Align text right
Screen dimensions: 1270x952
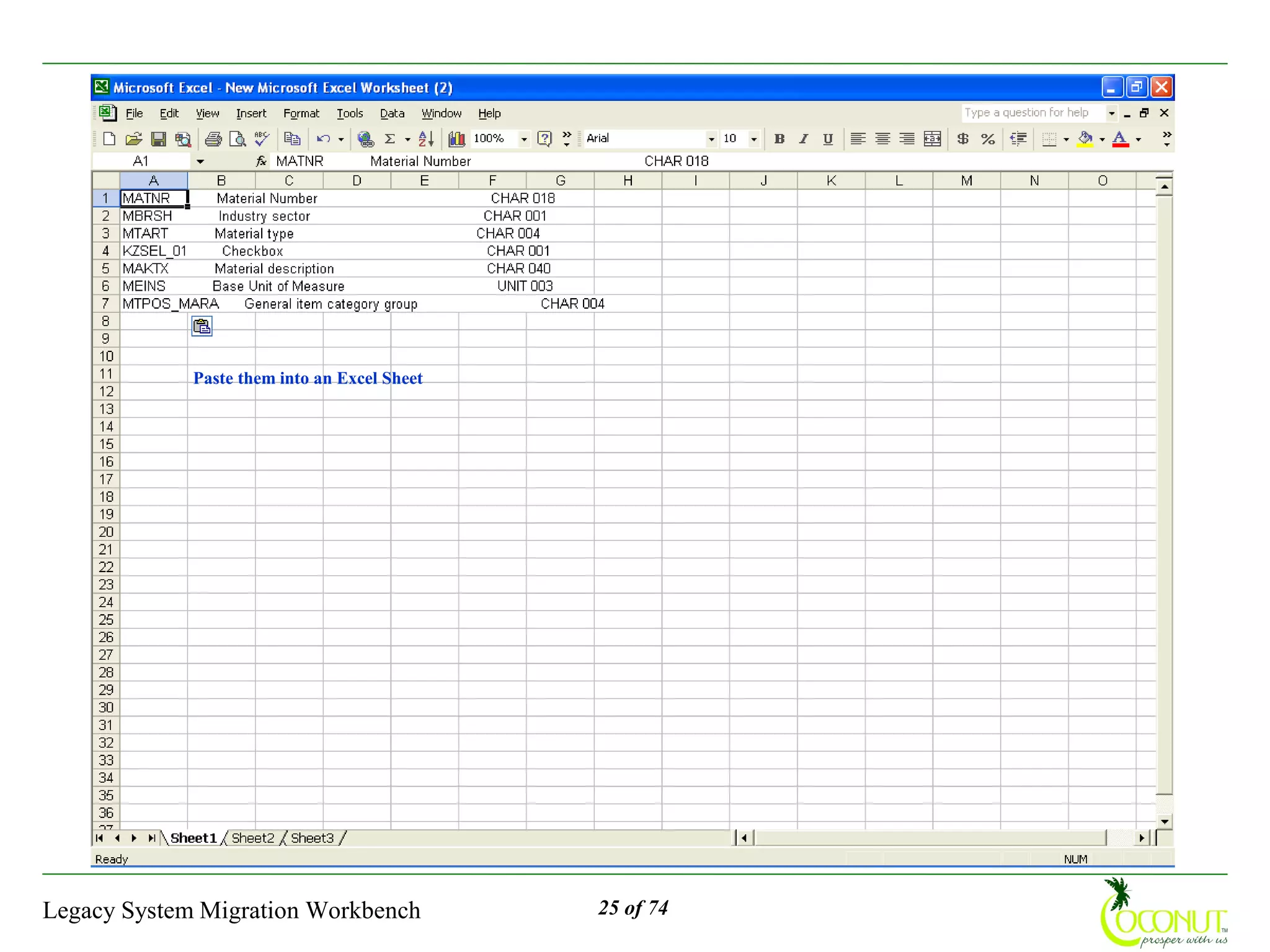click(907, 139)
